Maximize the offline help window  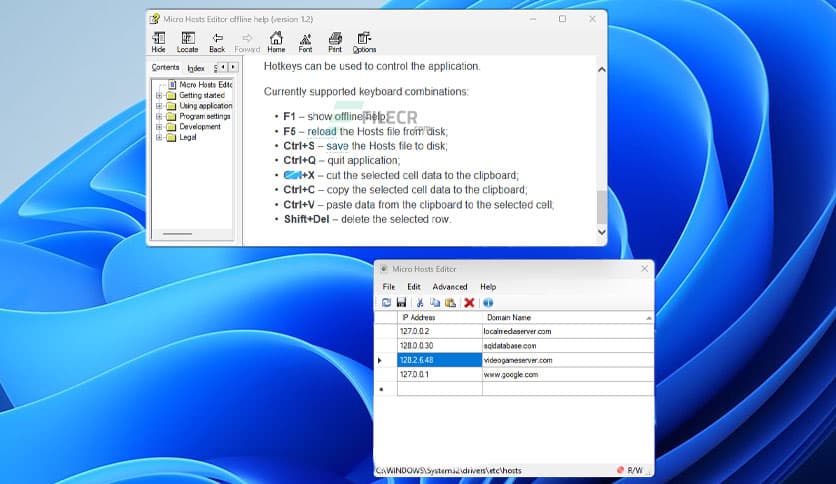click(x=562, y=19)
